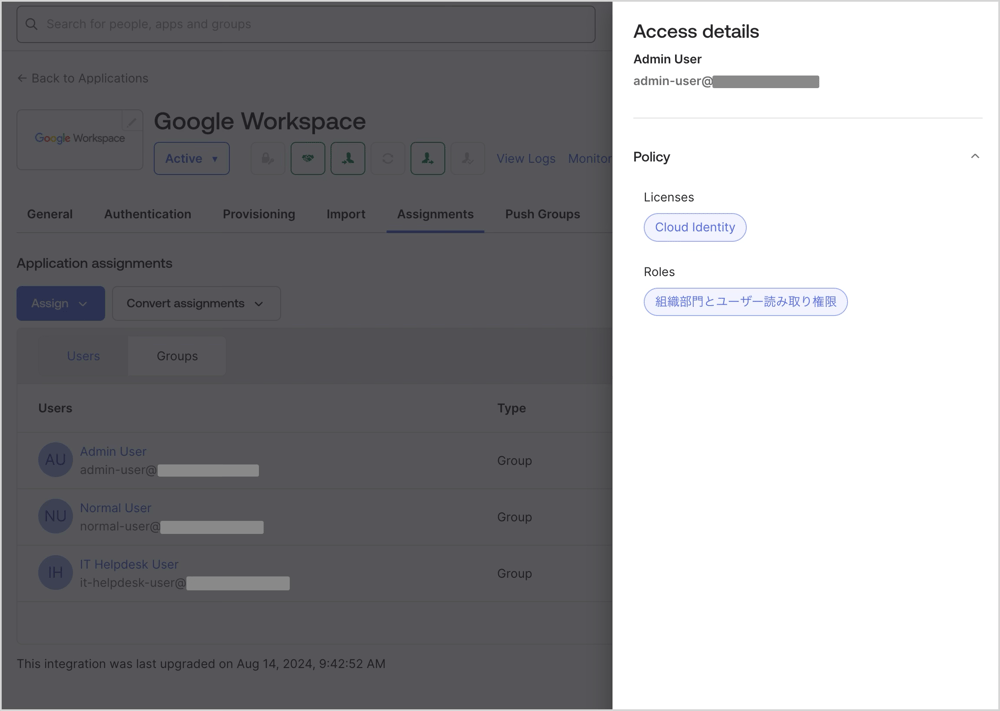1000x711 pixels.
Task: Click the green add-user provisioning icon
Action: pos(428,159)
